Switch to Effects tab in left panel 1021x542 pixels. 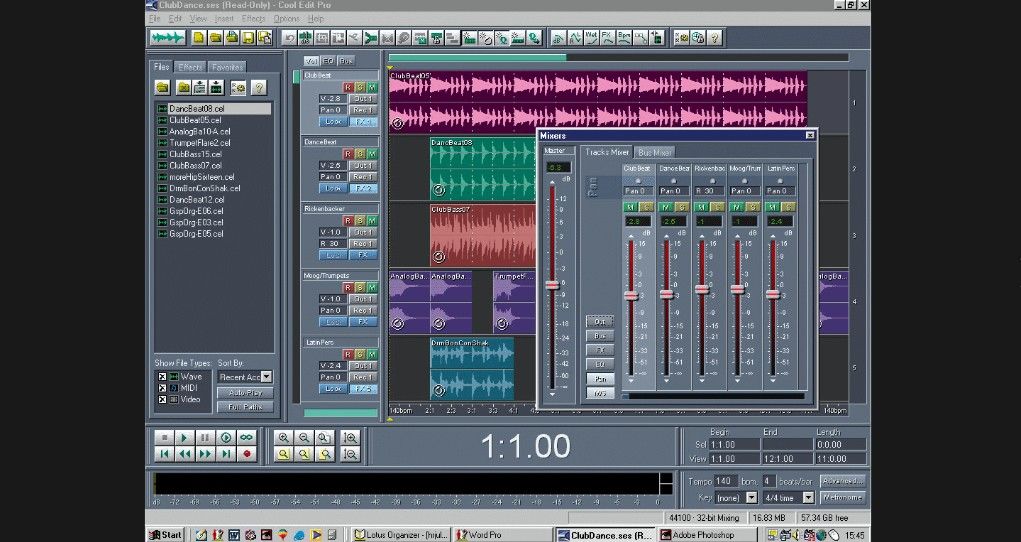(x=190, y=67)
